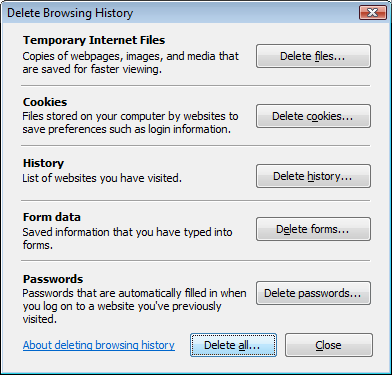Click the 'Files stored on your computer' description

(130, 123)
